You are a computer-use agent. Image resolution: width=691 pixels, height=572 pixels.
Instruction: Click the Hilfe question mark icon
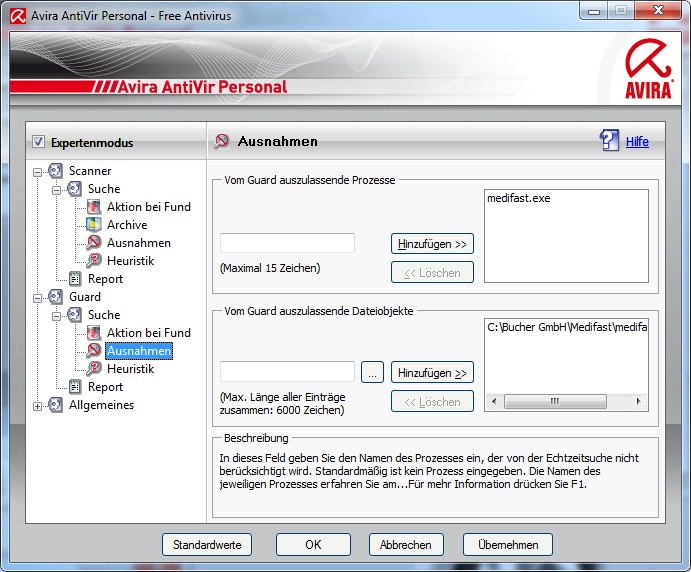[609, 141]
